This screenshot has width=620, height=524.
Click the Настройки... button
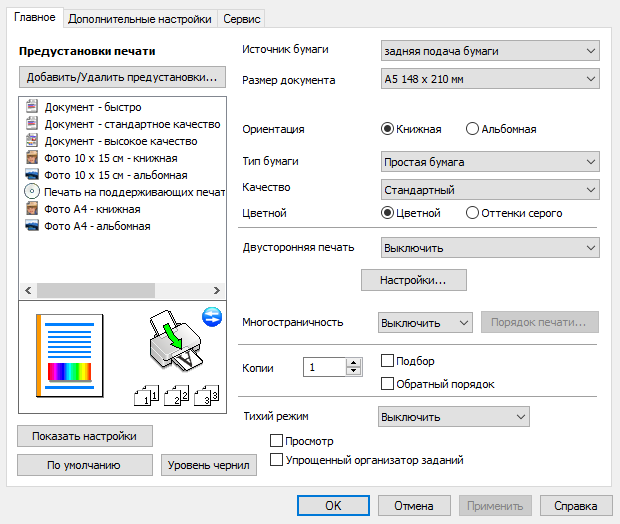coord(414,280)
